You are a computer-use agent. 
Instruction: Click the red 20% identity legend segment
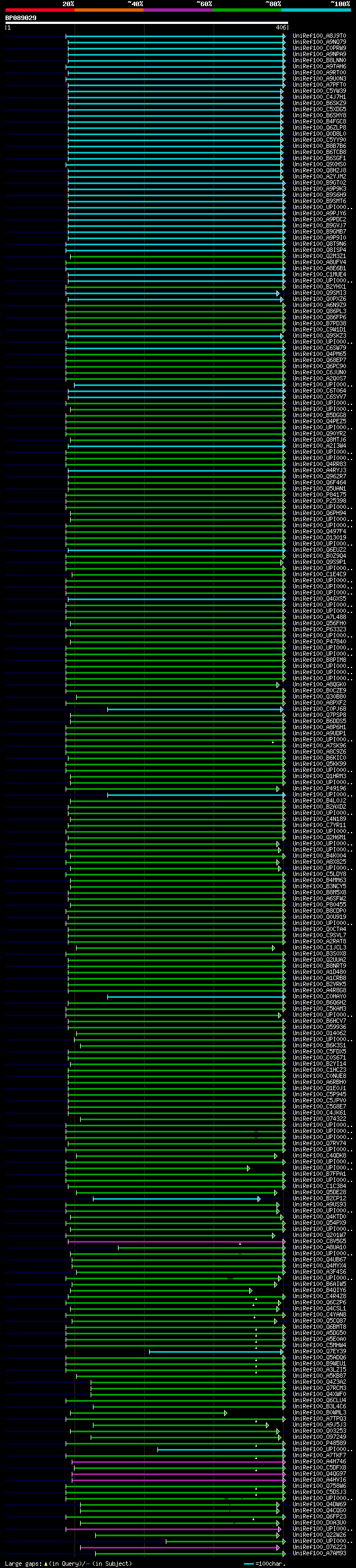[39, 10]
